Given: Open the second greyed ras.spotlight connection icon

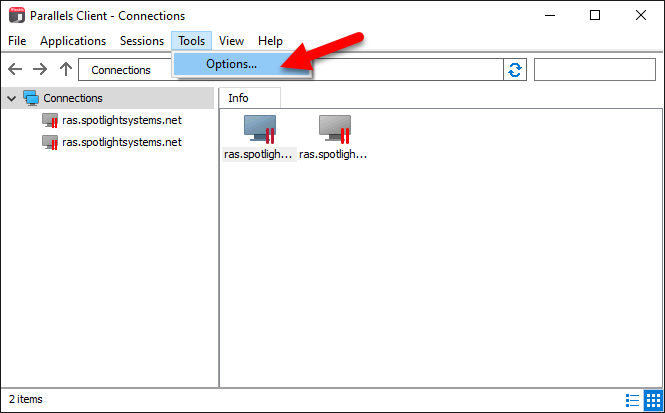Looking at the screenshot, I should (x=334, y=130).
